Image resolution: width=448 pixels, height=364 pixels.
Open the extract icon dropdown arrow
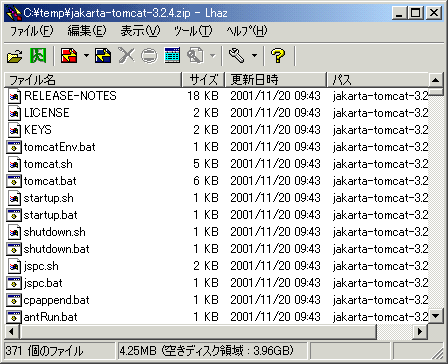(86, 56)
